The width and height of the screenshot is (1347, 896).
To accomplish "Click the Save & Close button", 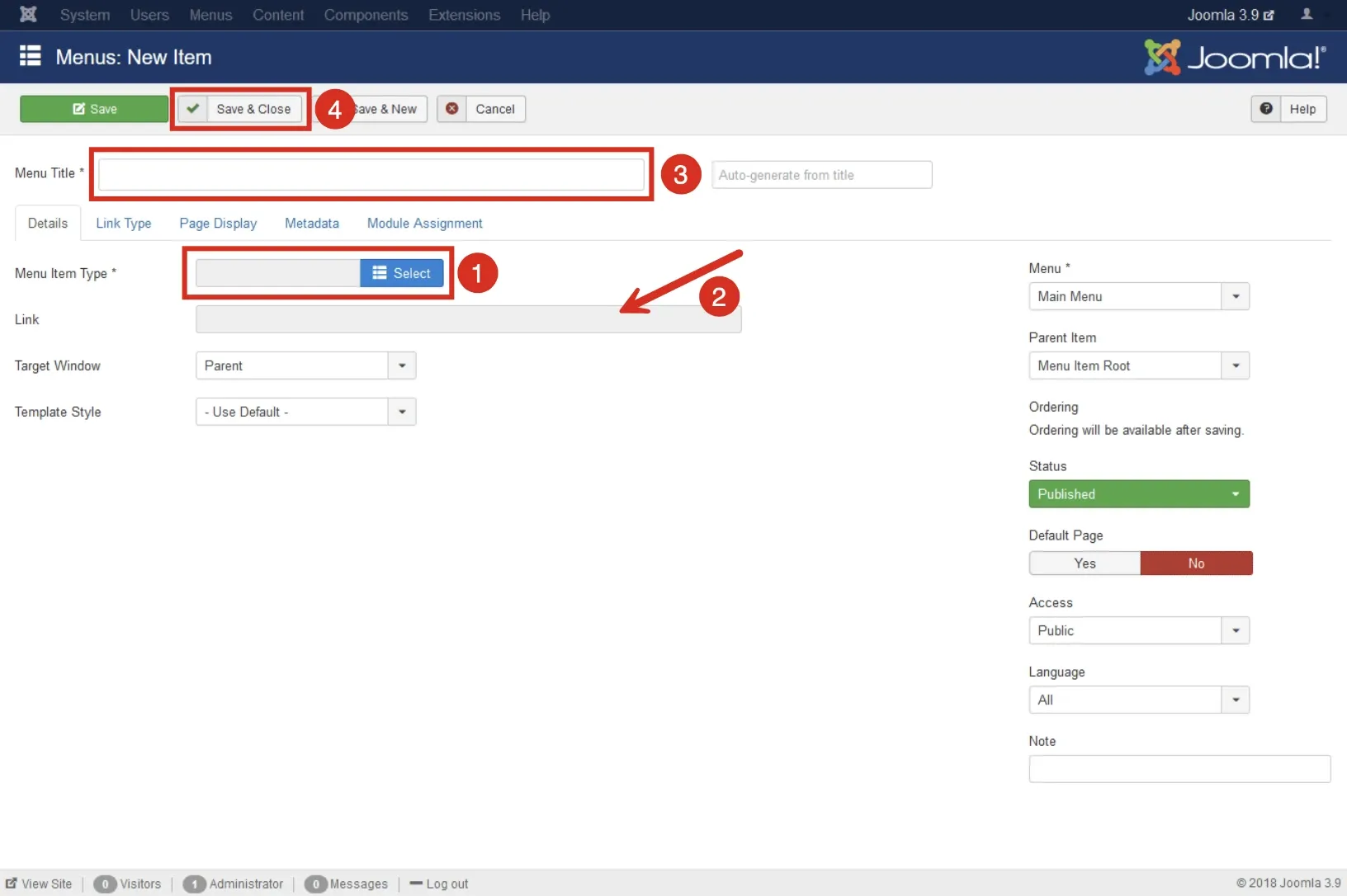I will click(x=240, y=109).
